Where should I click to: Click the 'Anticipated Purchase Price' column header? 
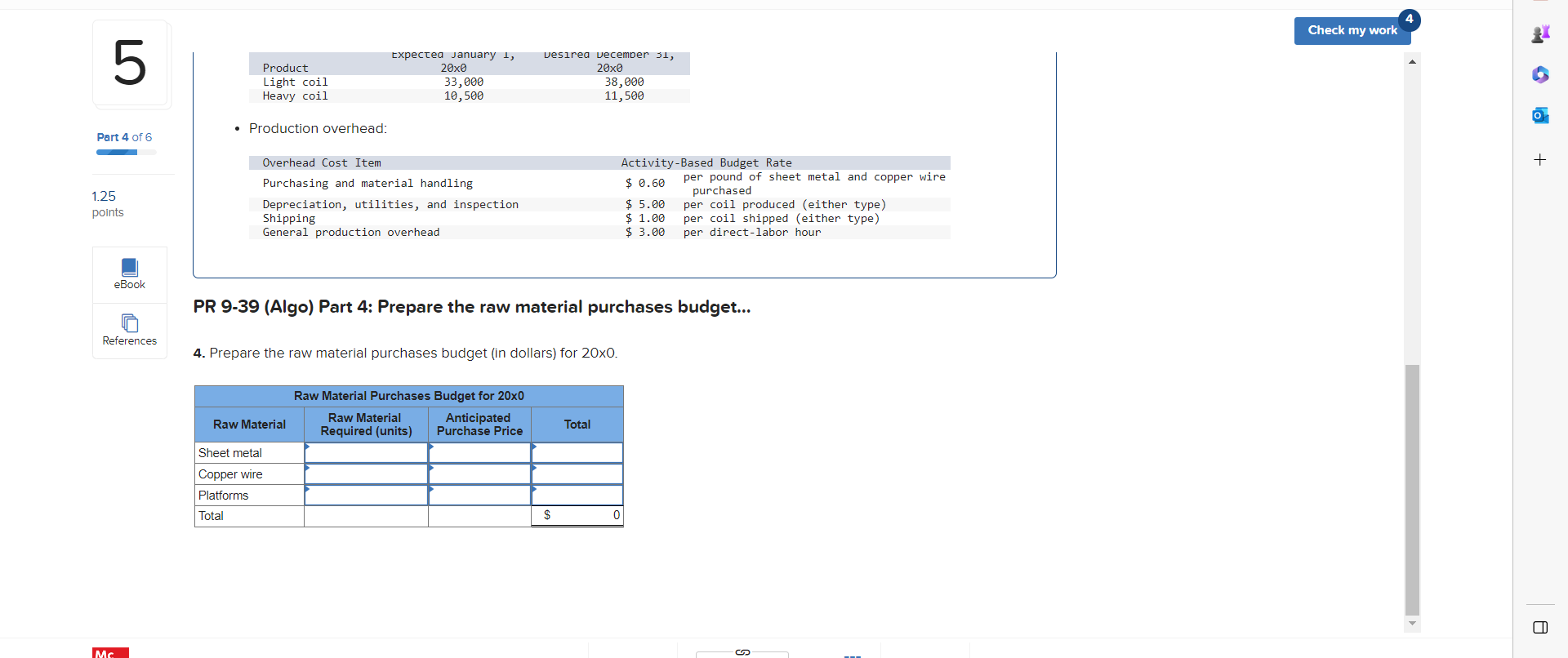[x=479, y=425]
